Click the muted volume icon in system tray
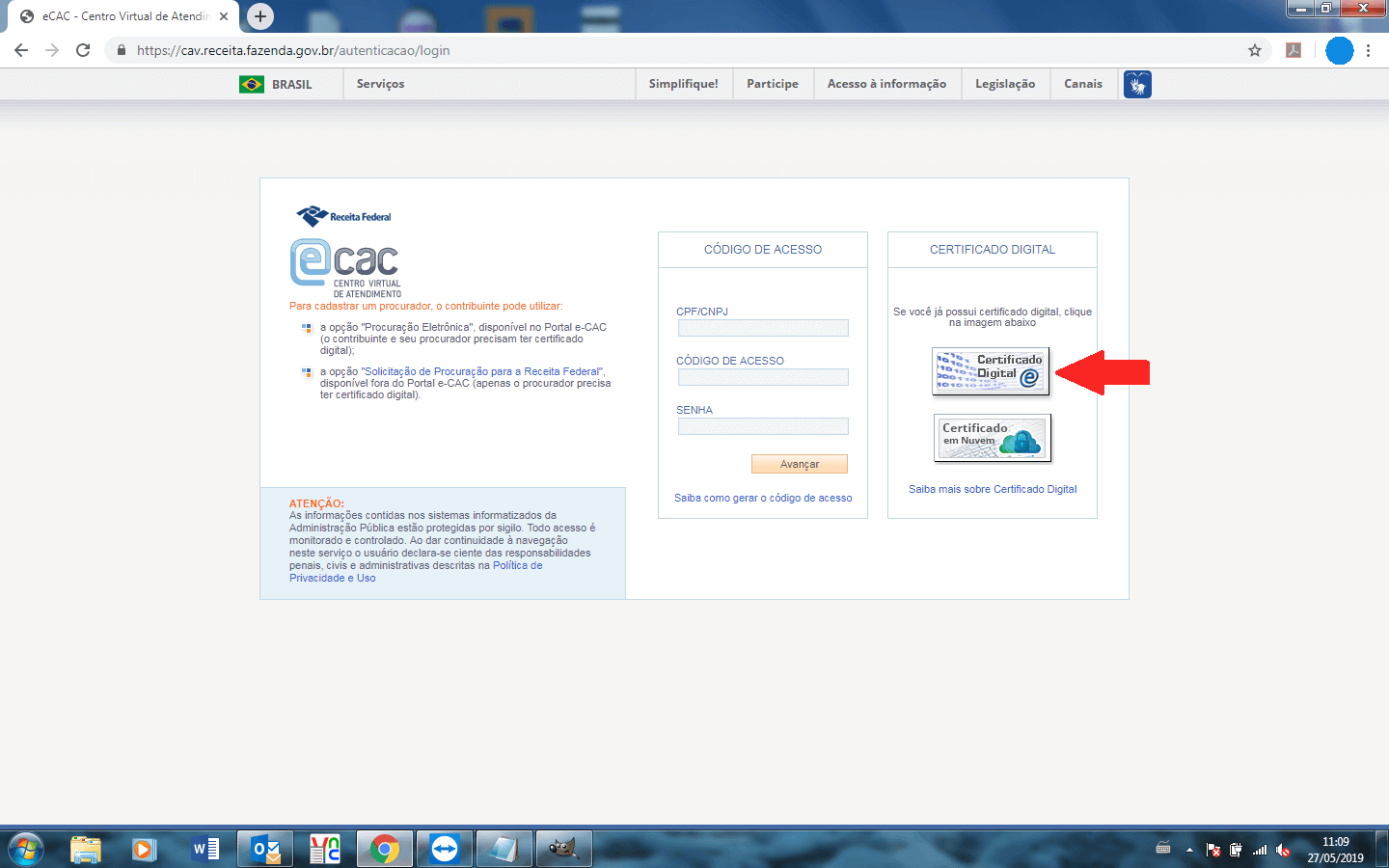The image size is (1389, 868). click(x=1283, y=850)
